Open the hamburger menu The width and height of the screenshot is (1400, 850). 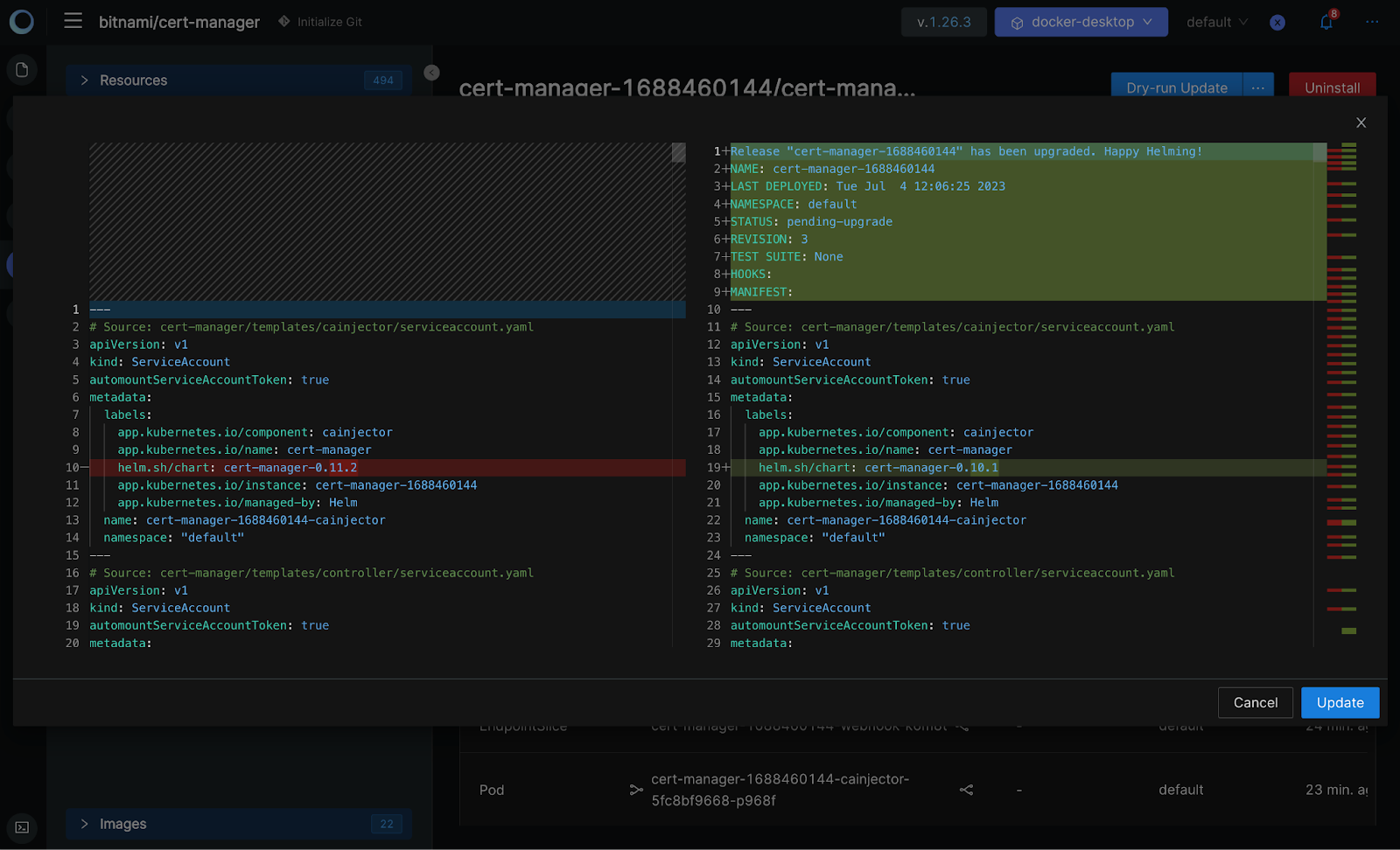[73, 21]
